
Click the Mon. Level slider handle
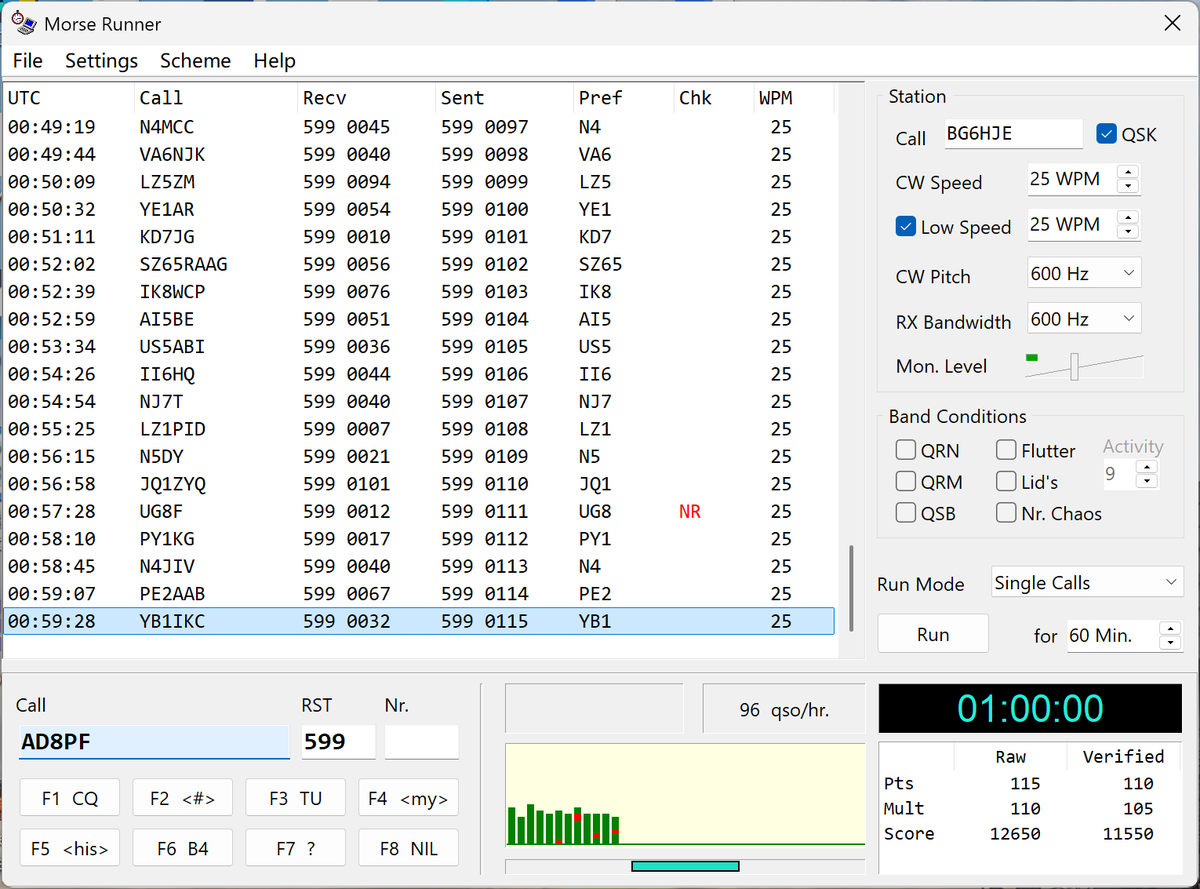click(1074, 366)
